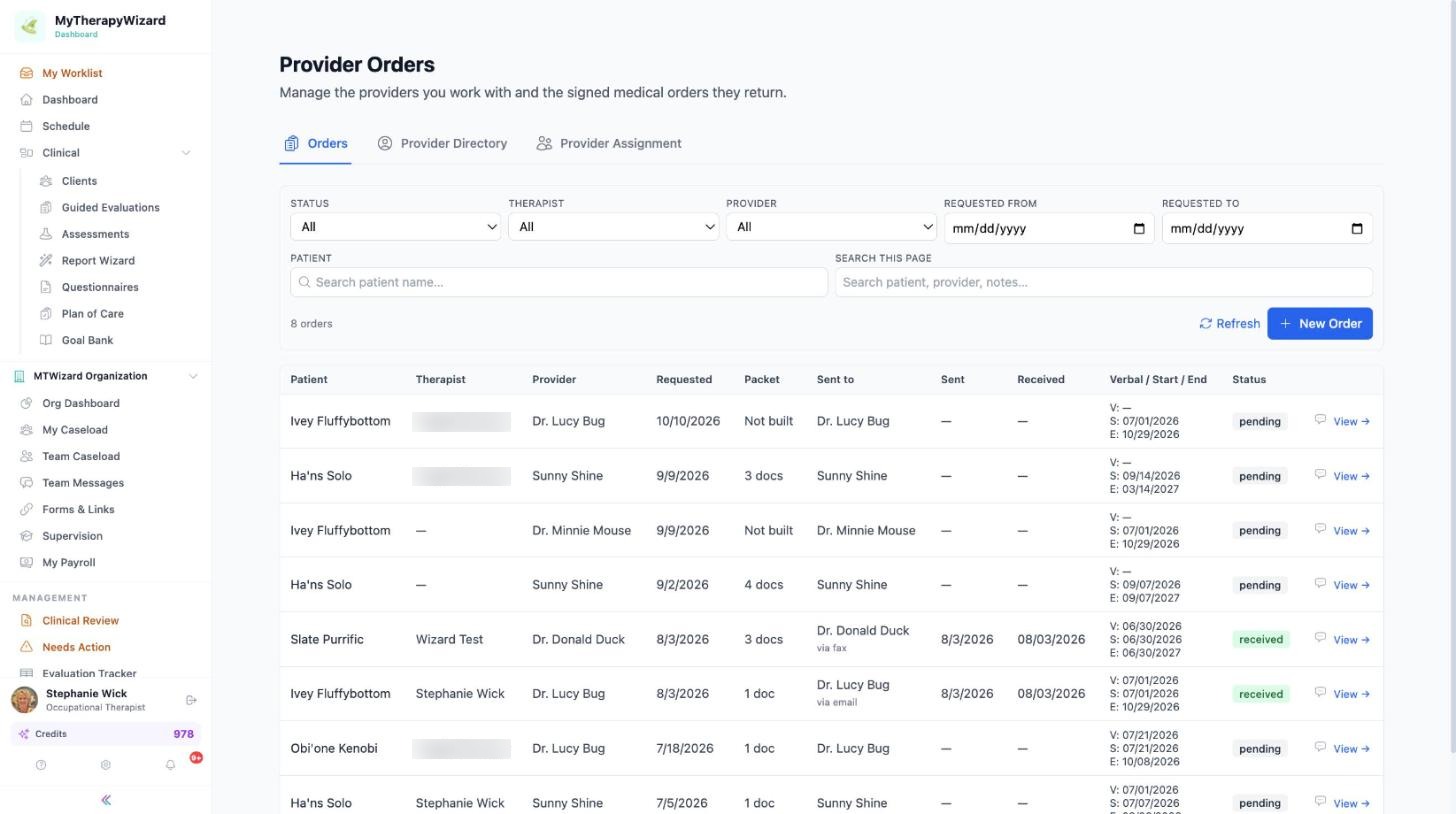The height and width of the screenshot is (814, 1456).
Task: Switch to the Provider Directory tab
Action: (442, 143)
